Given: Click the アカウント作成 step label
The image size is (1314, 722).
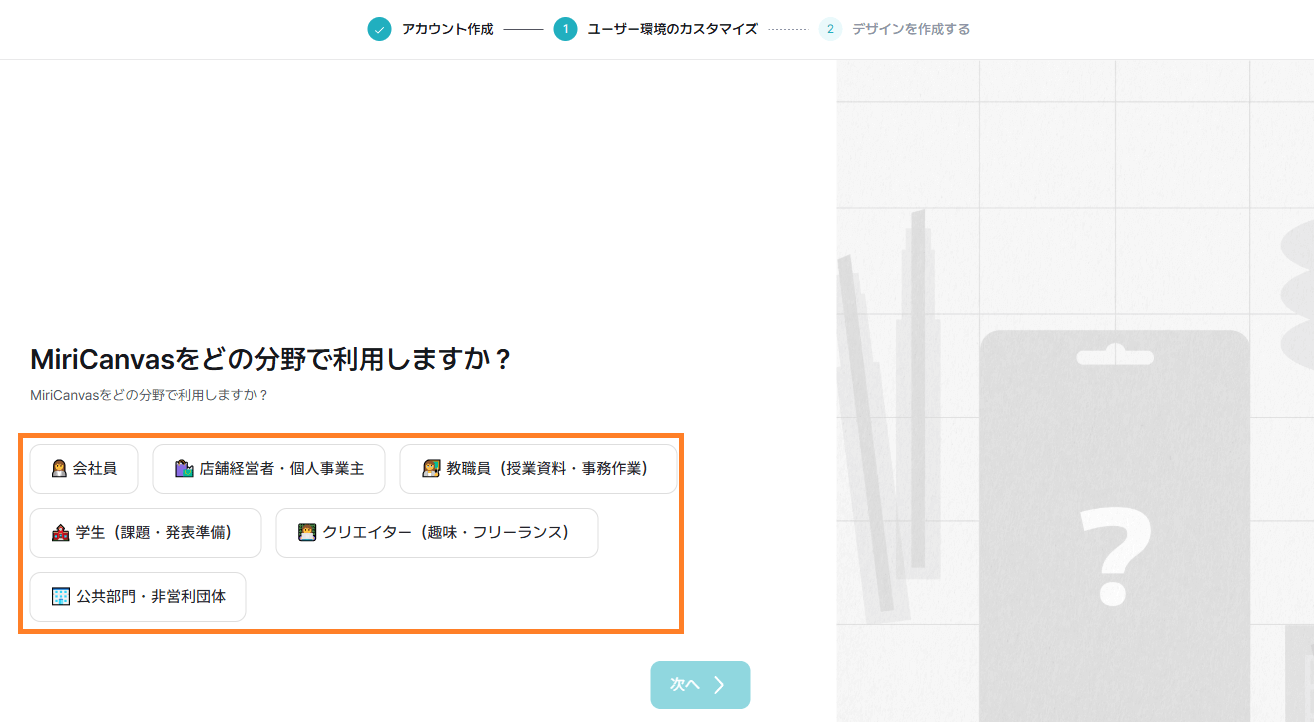Looking at the screenshot, I should pyautogui.click(x=448, y=29).
